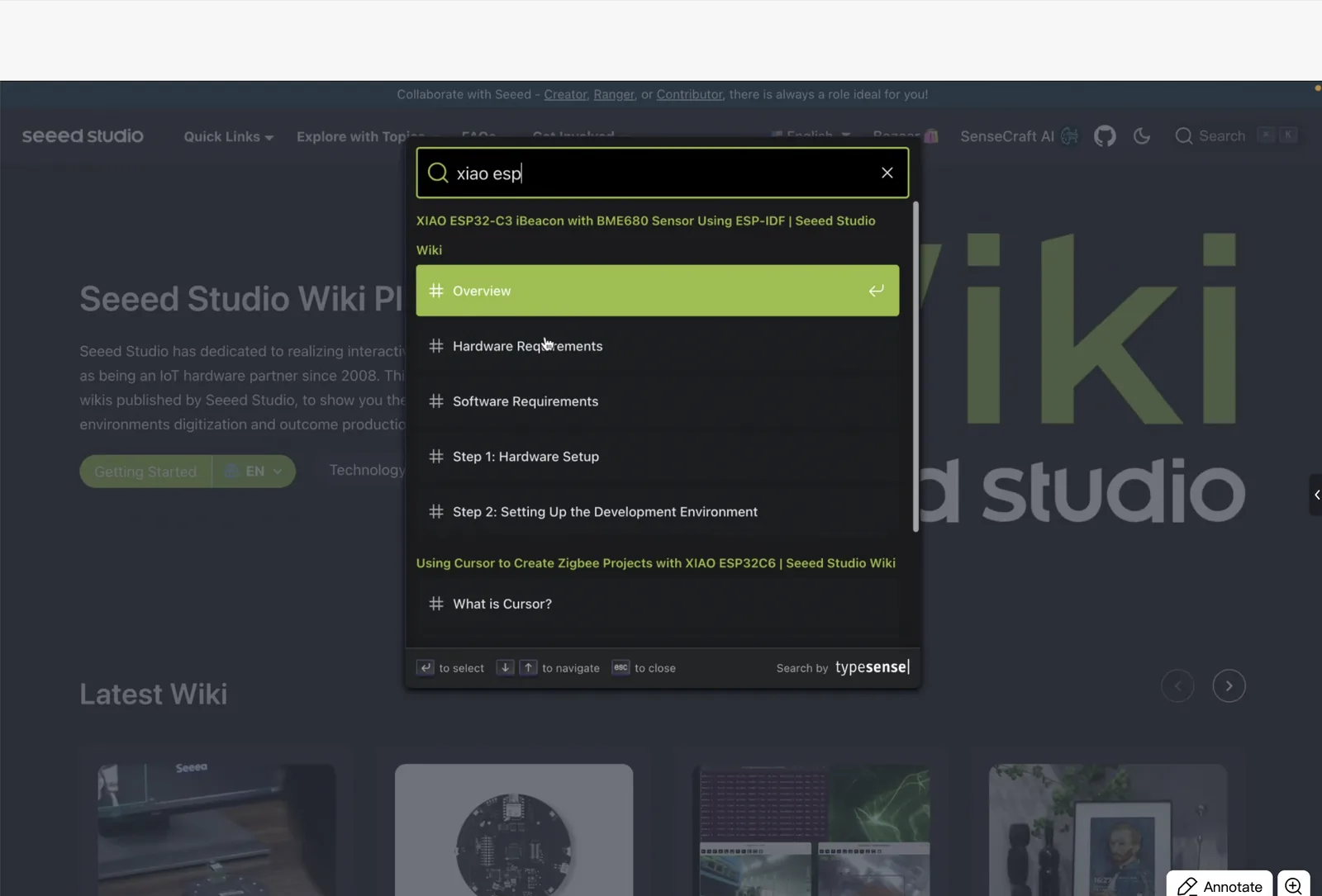Image resolution: width=1322 pixels, height=896 pixels.
Task: Click the esc key icon in footer
Action: pos(621,667)
